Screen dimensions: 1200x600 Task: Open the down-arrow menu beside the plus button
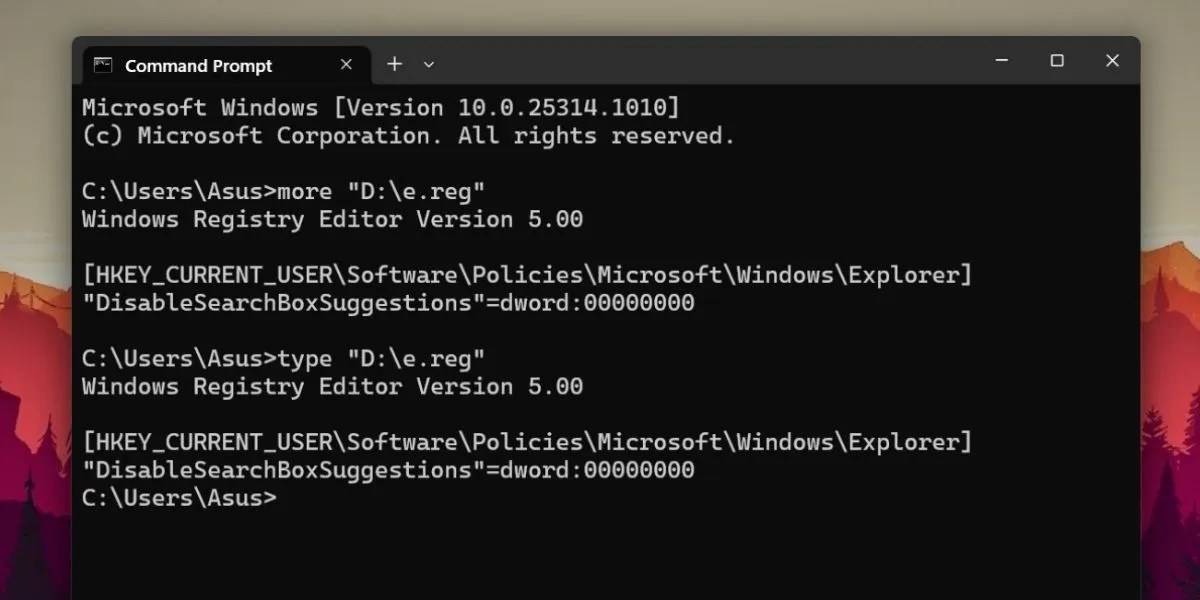tap(428, 64)
